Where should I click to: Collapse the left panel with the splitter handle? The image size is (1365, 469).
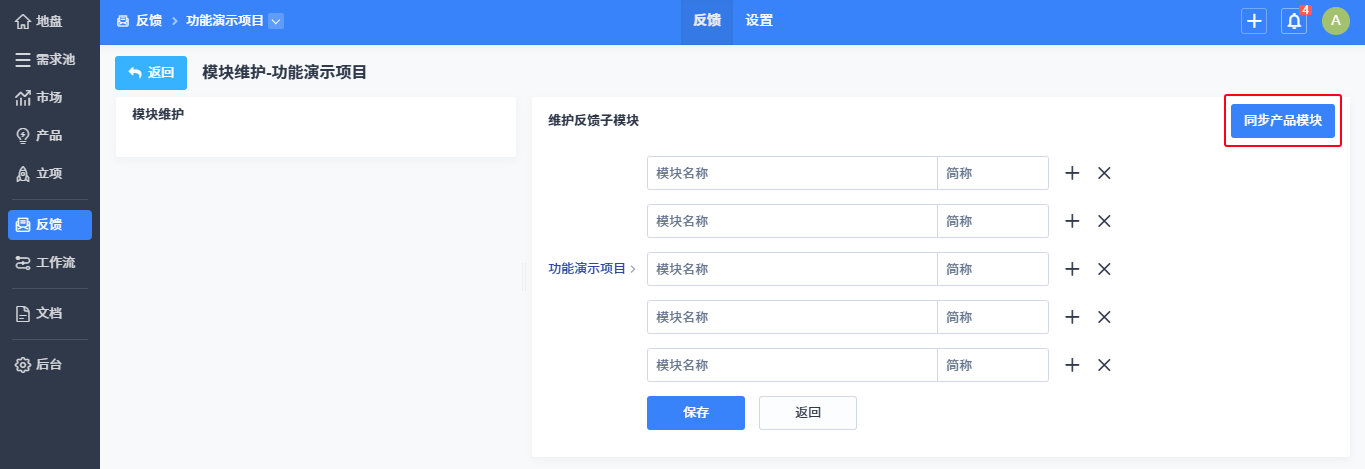tap(523, 277)
